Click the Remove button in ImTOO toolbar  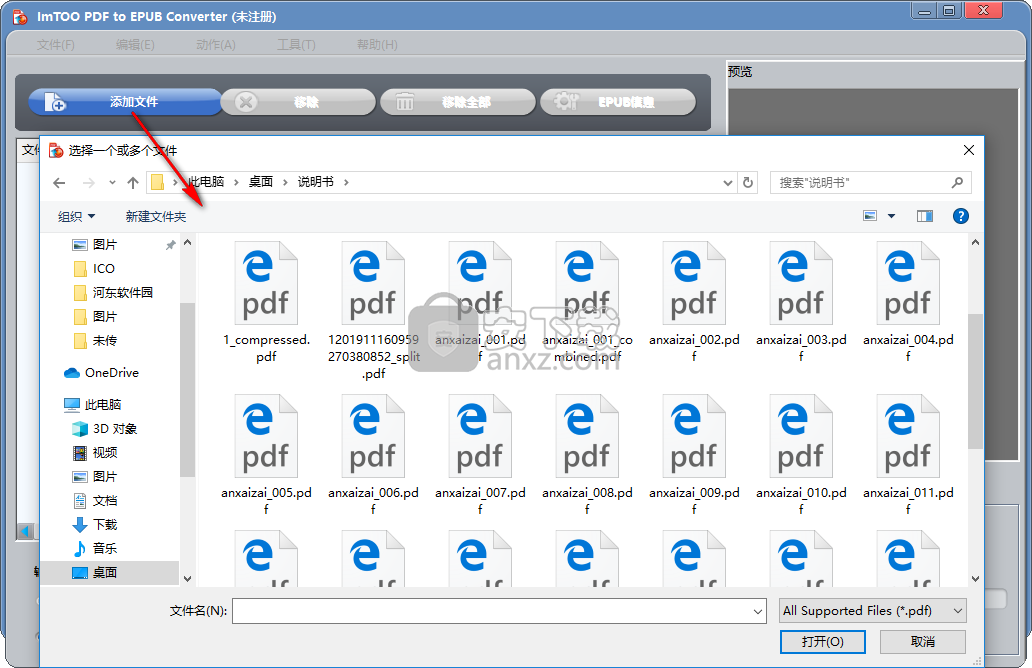(298, 102)
